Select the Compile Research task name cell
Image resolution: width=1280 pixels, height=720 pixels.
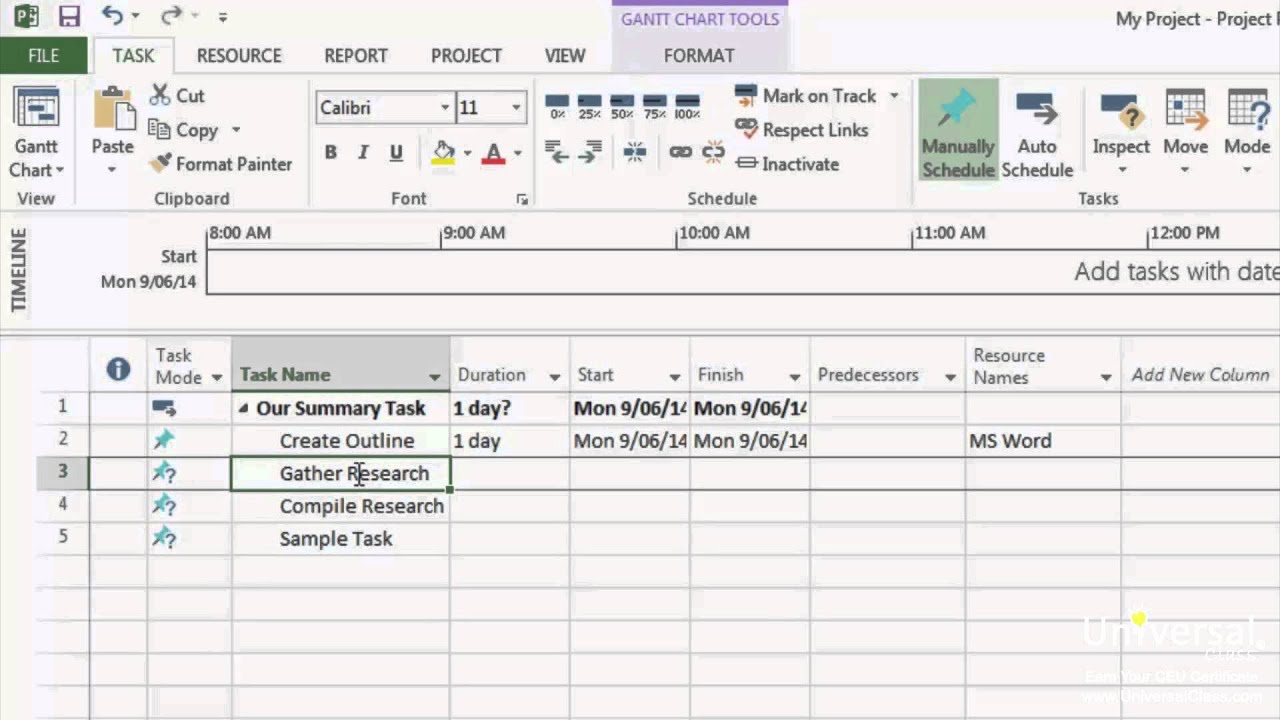pyautogui.click(x=341, y=506)
